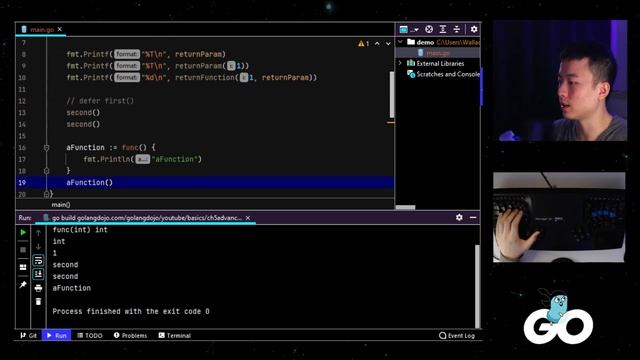Viewport: 640px width, 360px height.
Task: Click fold end marker at line 20
Action: point(47,194)
